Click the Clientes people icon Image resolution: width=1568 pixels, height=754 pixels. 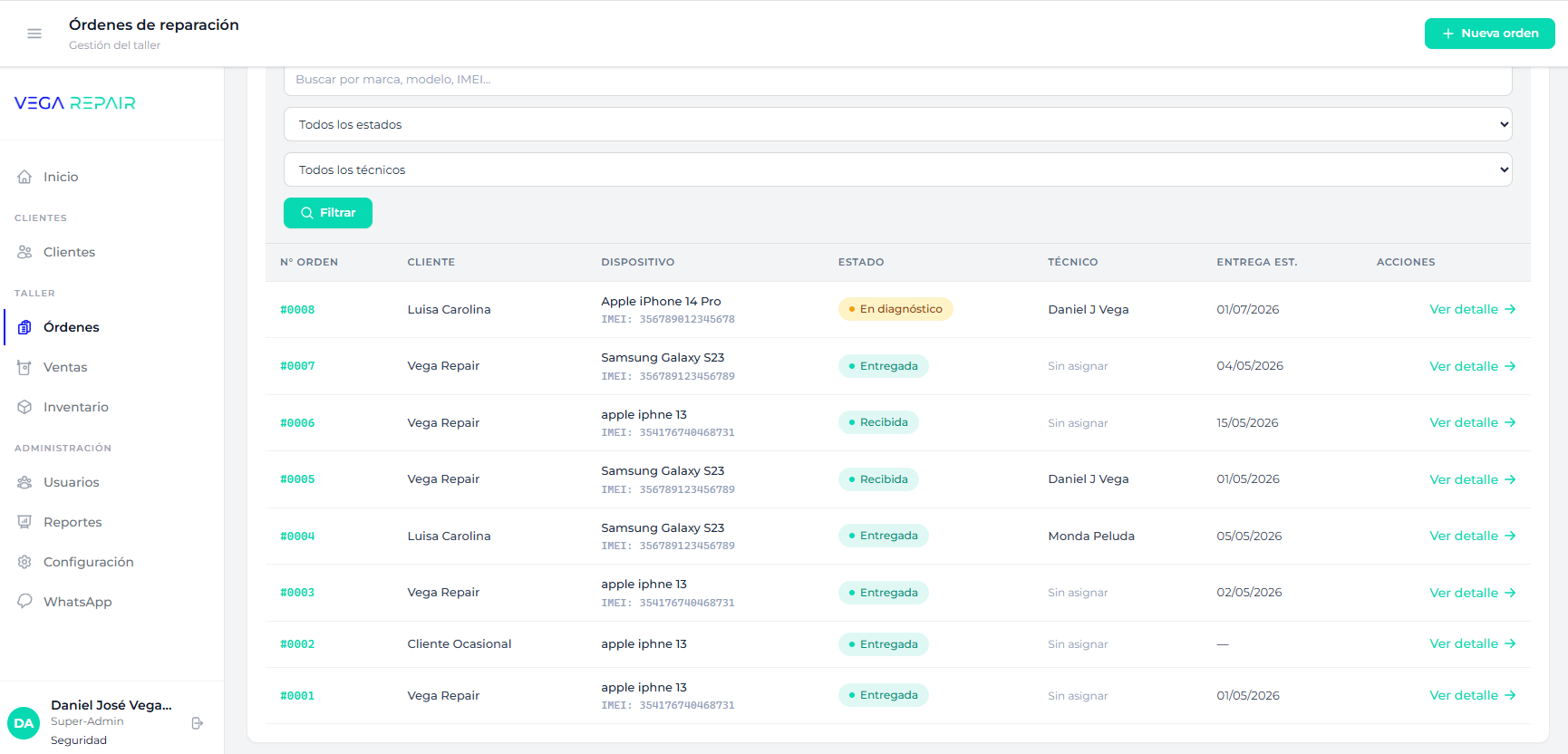[x=24, y=252]
